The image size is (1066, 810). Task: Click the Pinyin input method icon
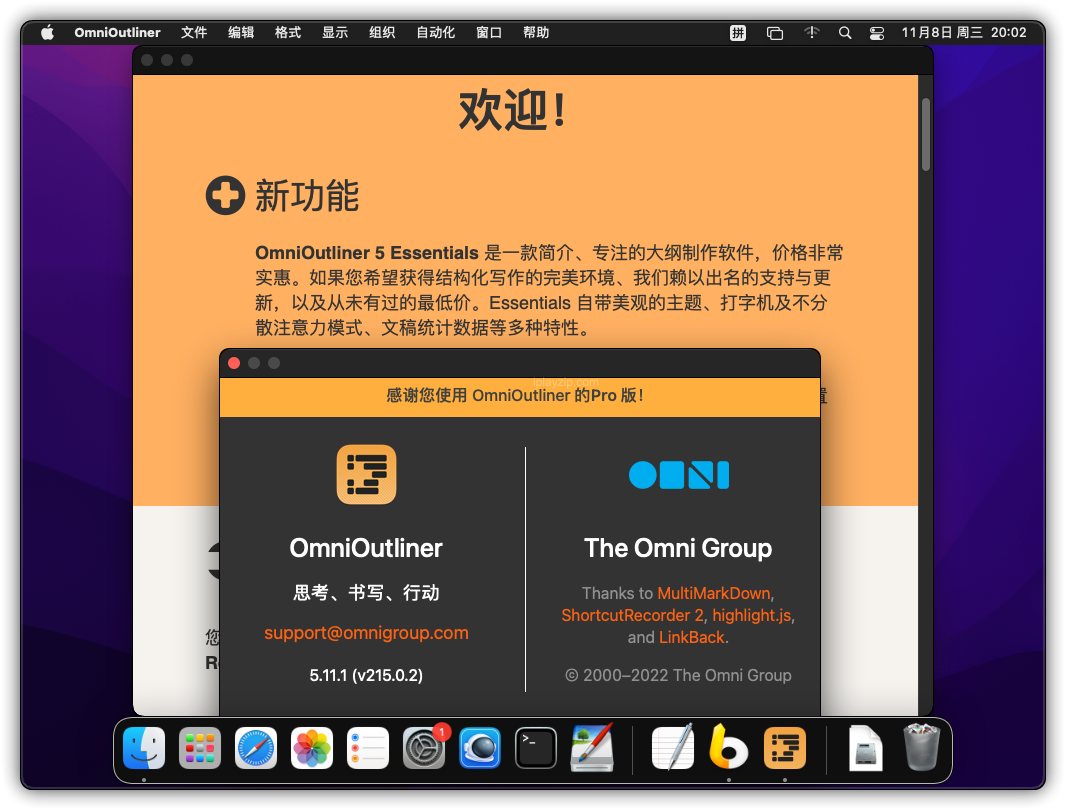(x=738, y=33)
